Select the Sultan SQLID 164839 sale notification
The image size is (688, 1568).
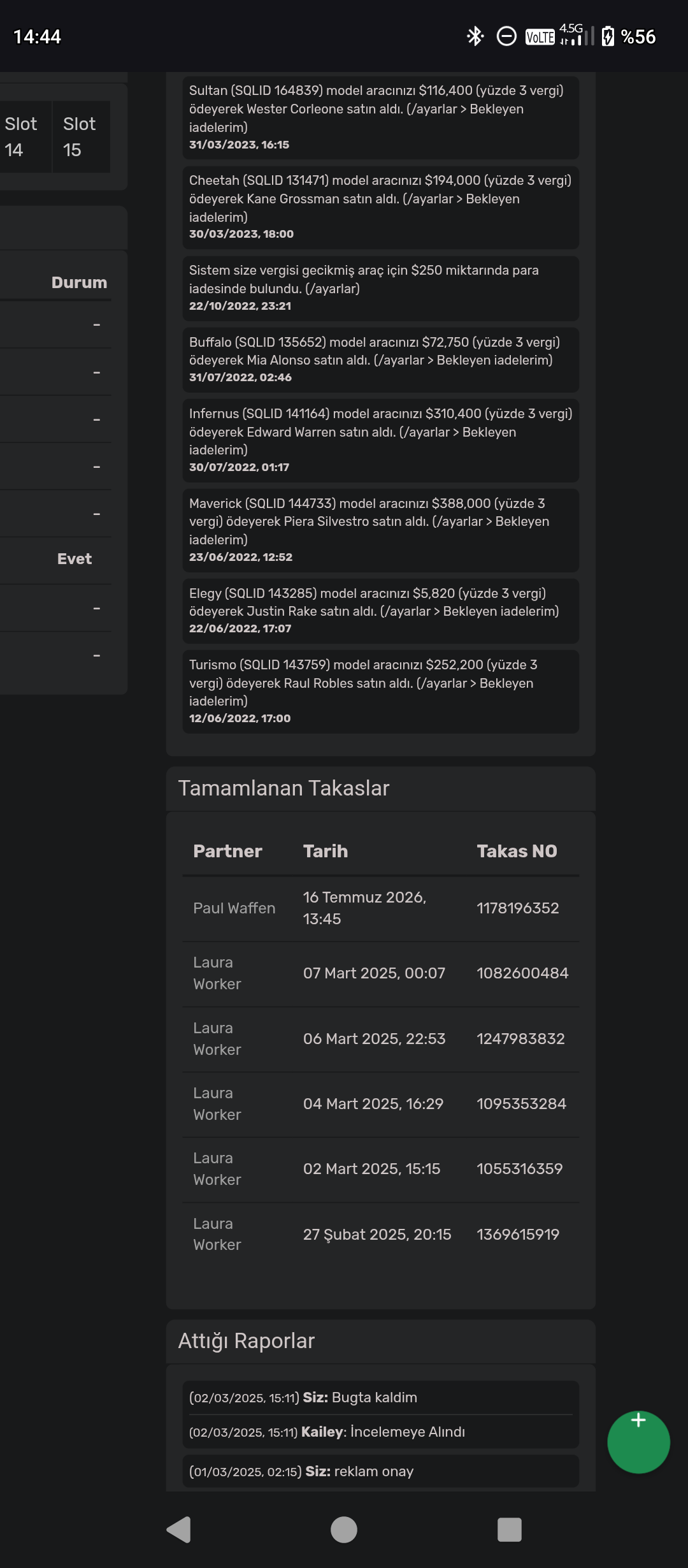tap(381, 117)
